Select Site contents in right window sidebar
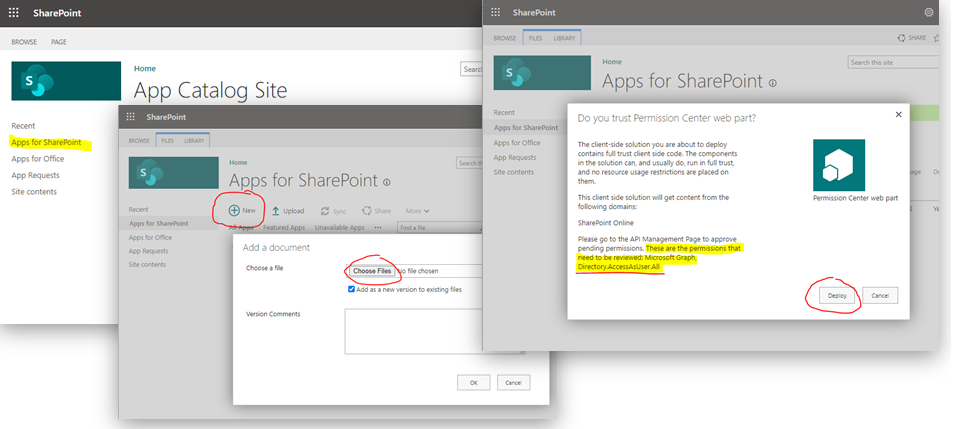The width and height of the screenshot is (953, 429). [x=514, y=172]
